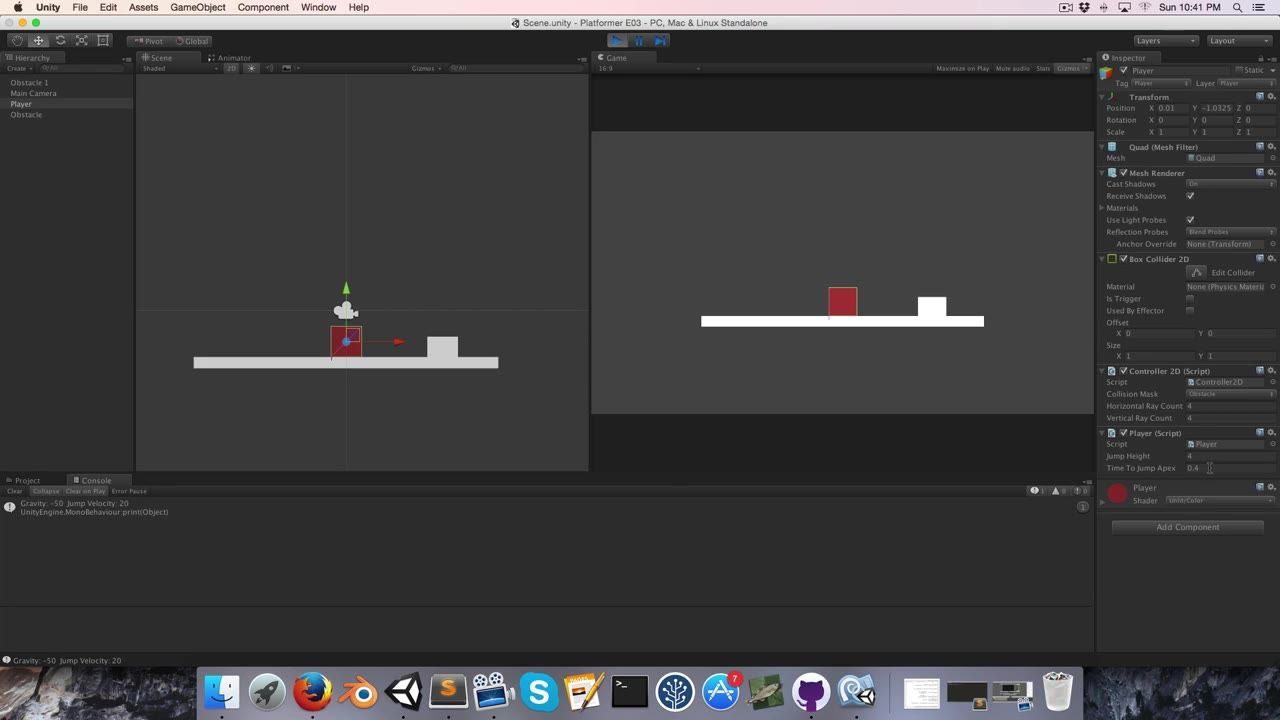This screenshot has height=720, width=1280.
Task: Select the Move tool in toolbar
Action: pyautogui.click(x=38, y=41)
